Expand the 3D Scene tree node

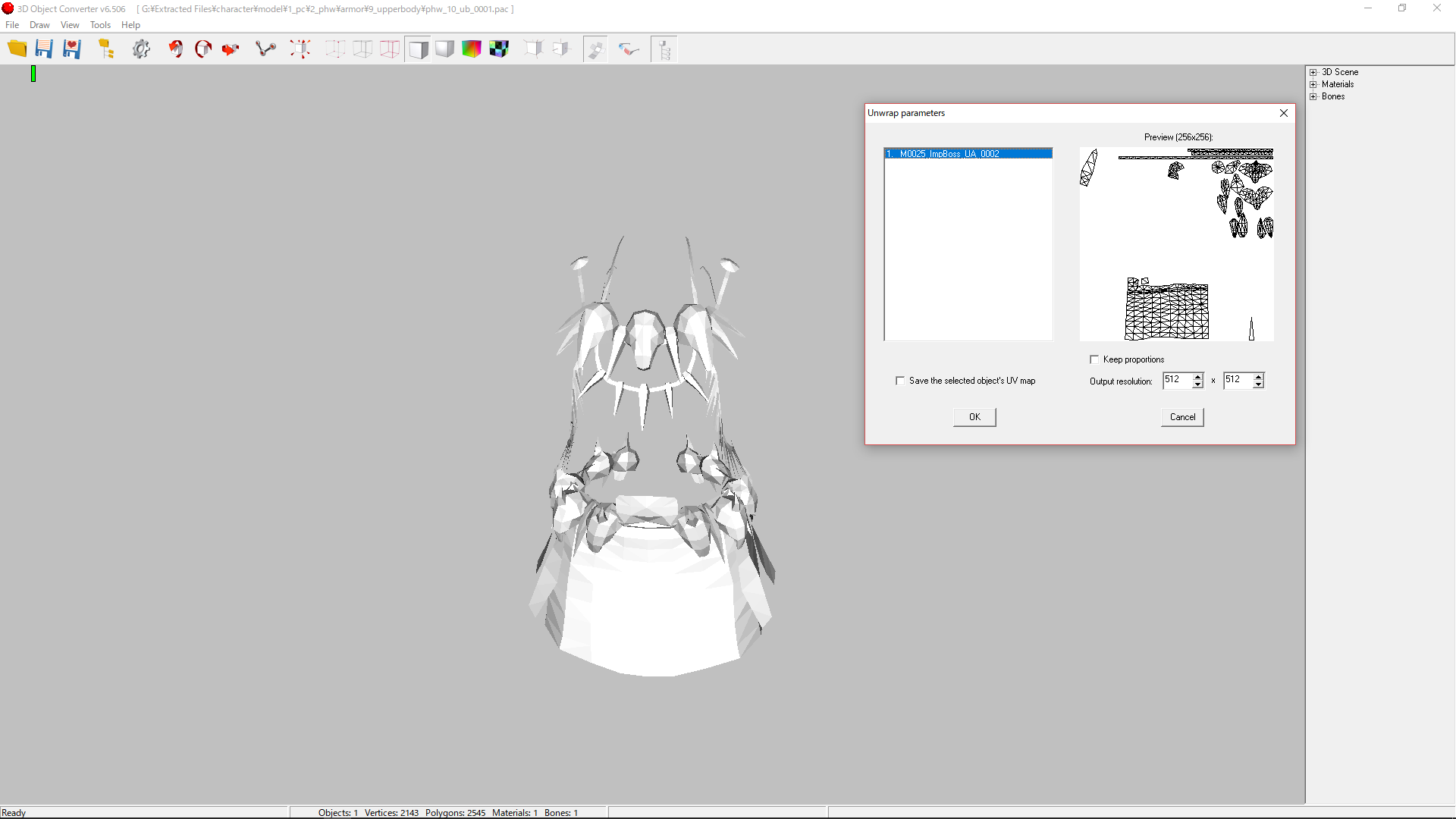(x=1313, y=73)
